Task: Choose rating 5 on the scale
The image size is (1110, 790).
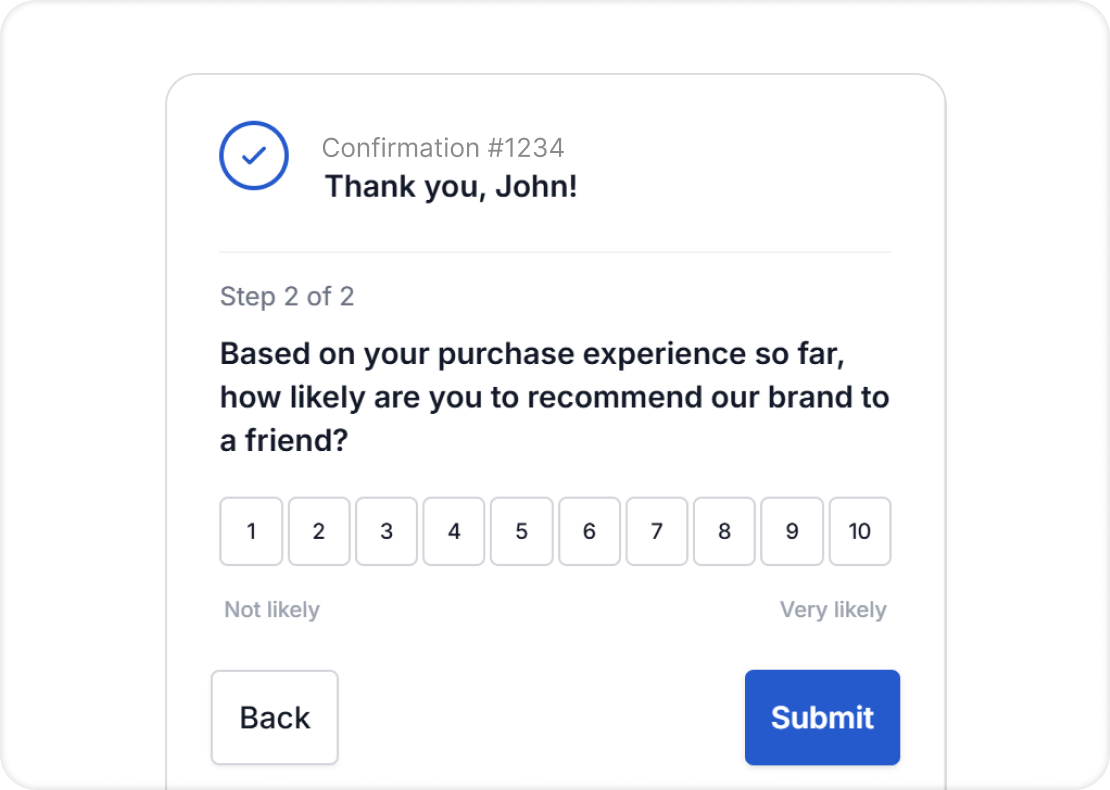Action: tap(521, 531)
